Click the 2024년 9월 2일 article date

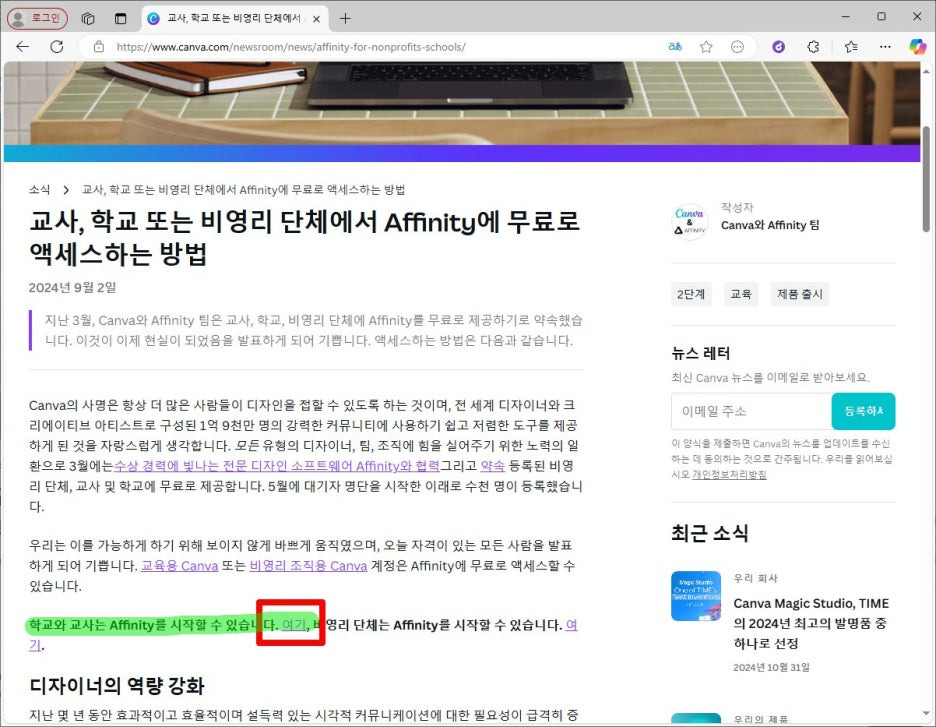coord(72,288)
